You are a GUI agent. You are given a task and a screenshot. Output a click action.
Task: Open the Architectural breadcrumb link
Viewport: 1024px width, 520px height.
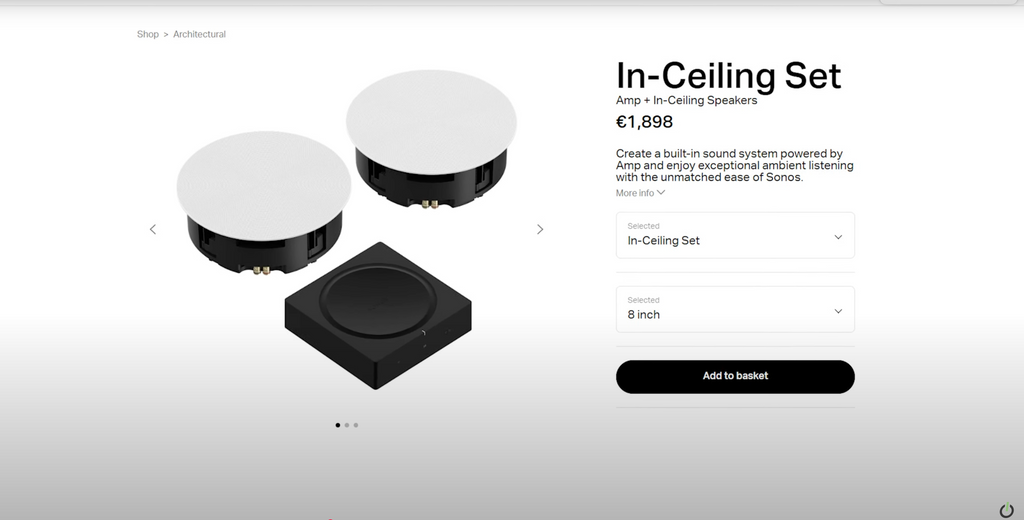[x=199, y=34]
